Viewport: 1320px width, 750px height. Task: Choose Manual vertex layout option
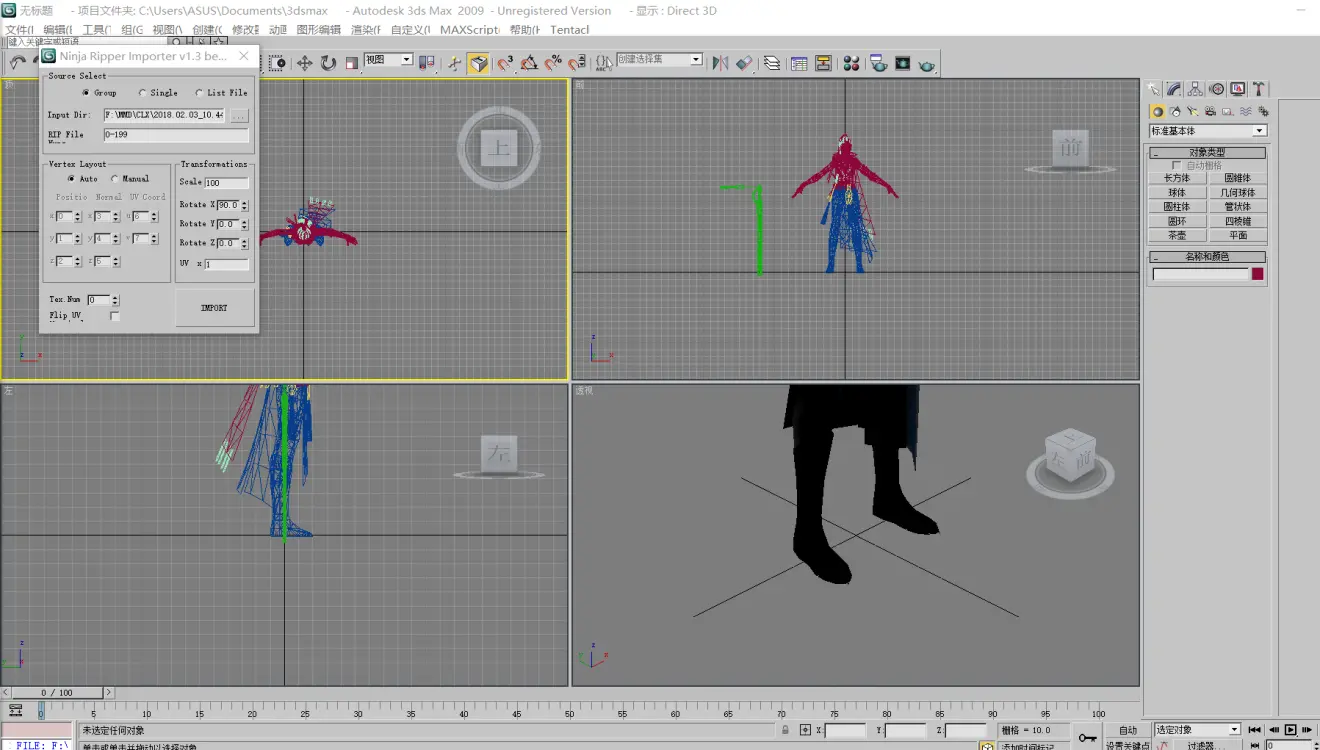(115, 179)
